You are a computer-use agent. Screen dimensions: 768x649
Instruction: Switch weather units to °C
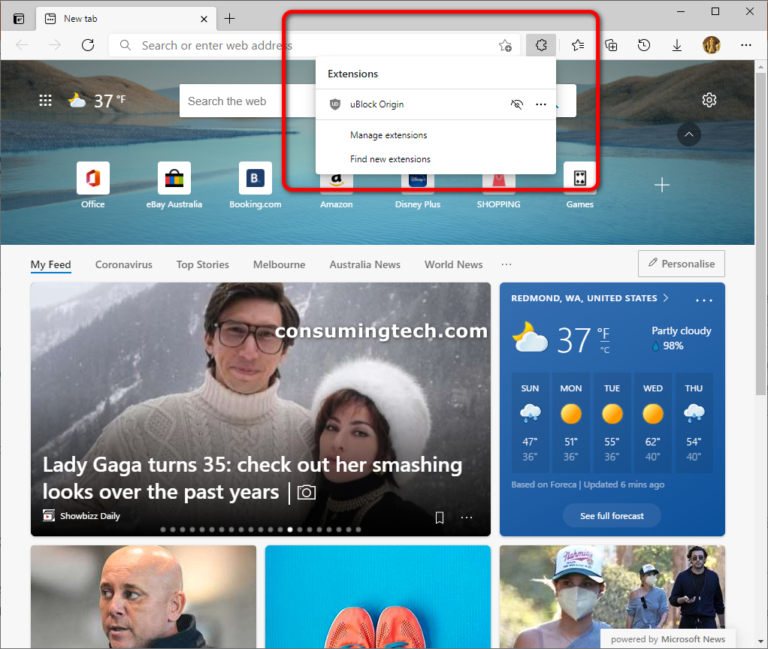tap(605, 350)
